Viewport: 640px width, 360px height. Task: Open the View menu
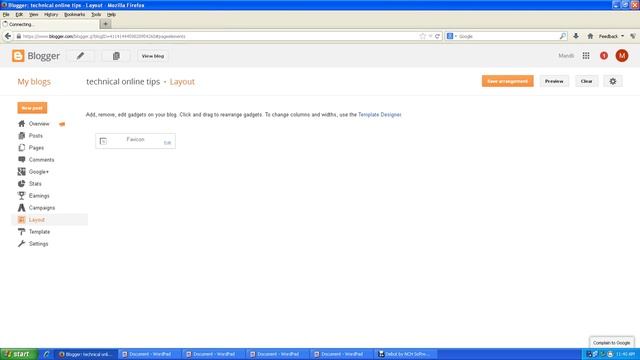pyautogui.click(x=33, y=14)
